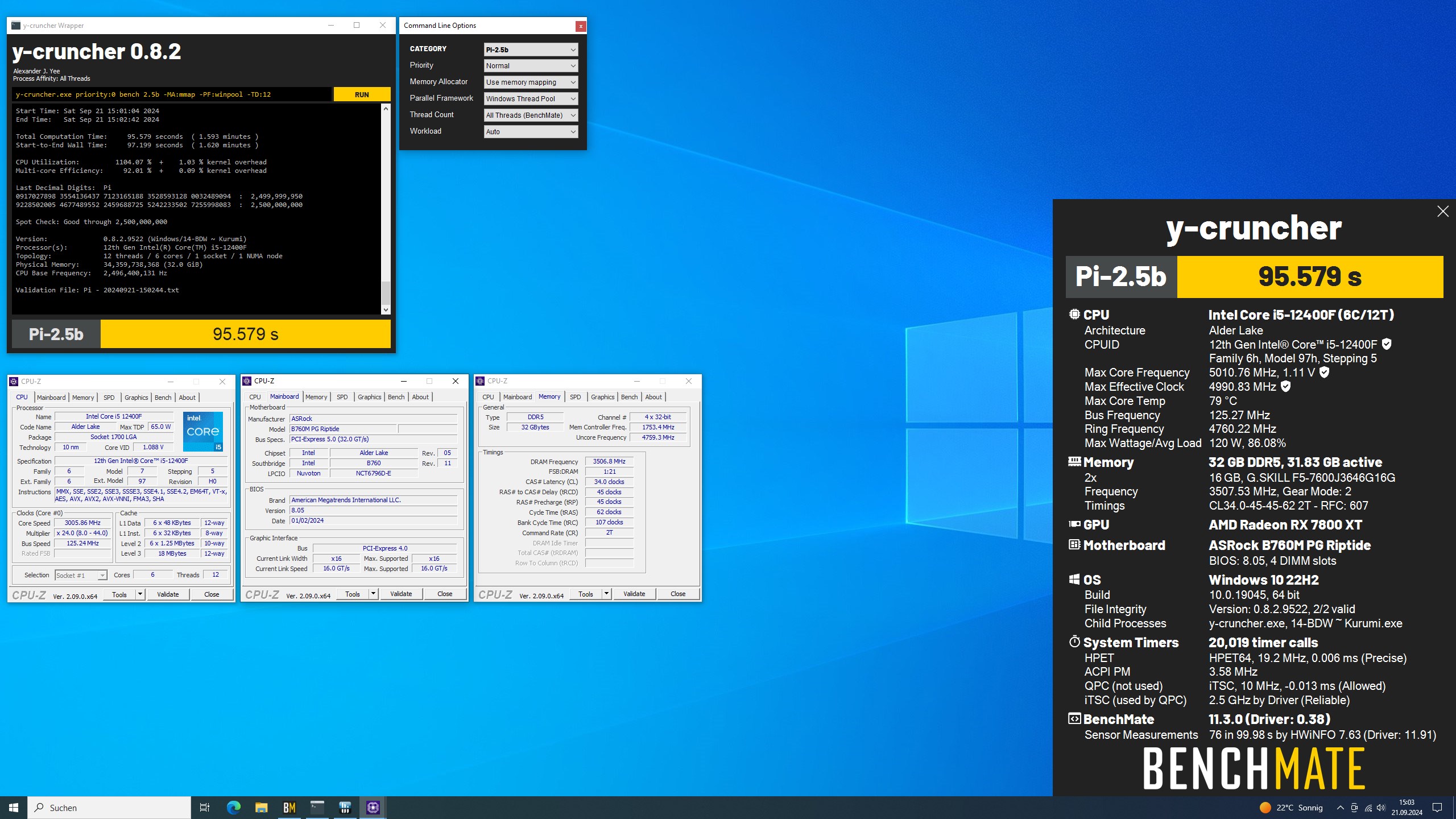This screenshot has height=819, width=1456.
Task: Click the Windows OS icon in the BenchMate panel
Action: point(1074,580)
